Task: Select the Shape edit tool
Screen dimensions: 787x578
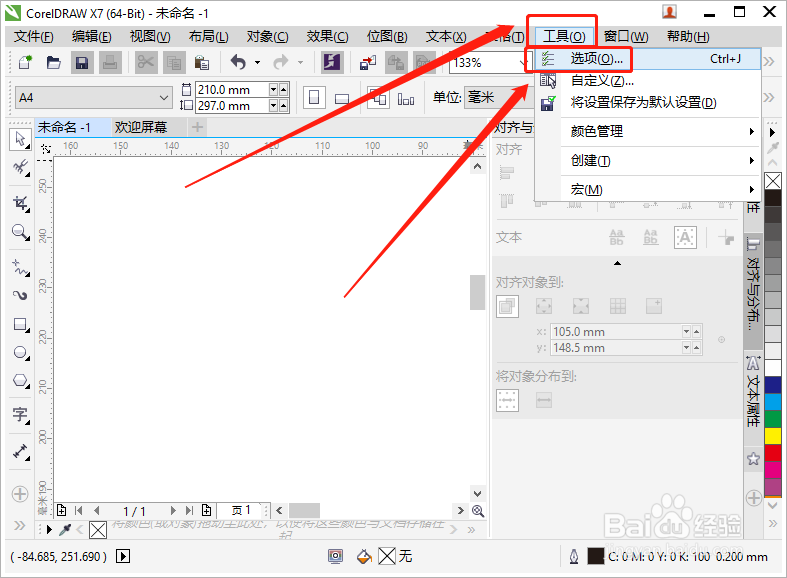Action: coord(20,167)
